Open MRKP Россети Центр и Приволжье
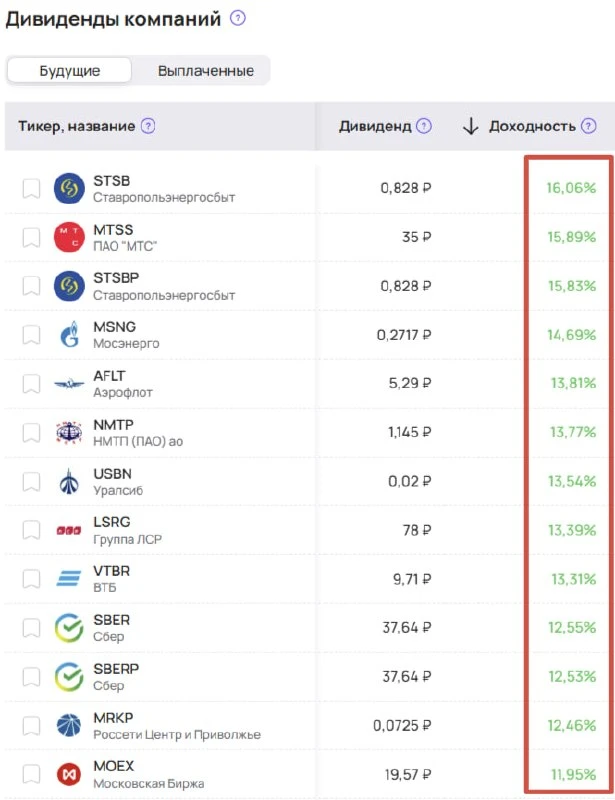Image resolution: width=615 pixels, height=800 pixels. tap(177, 726)
